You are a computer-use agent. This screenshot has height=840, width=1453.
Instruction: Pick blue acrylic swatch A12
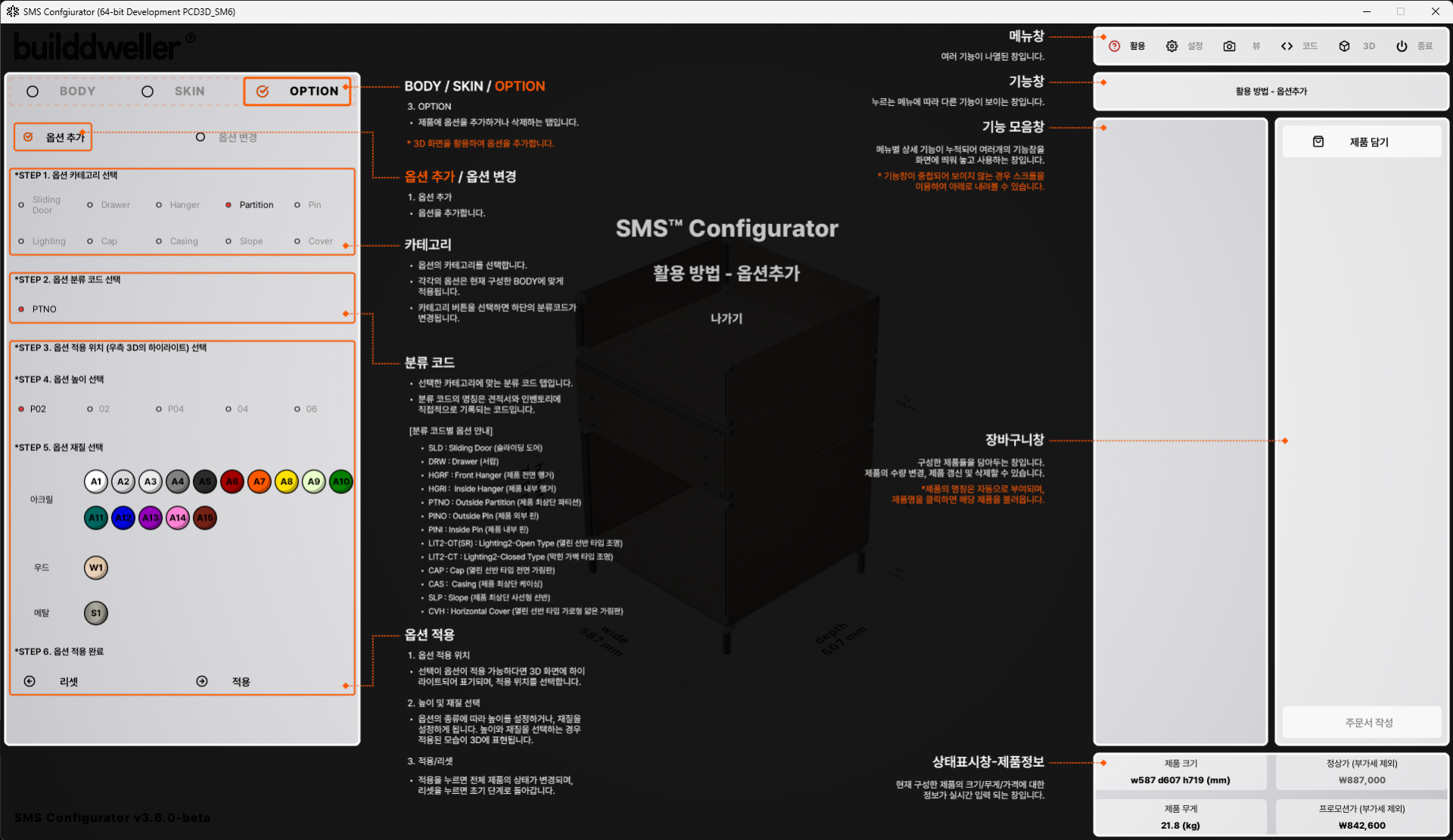(123, 518)
